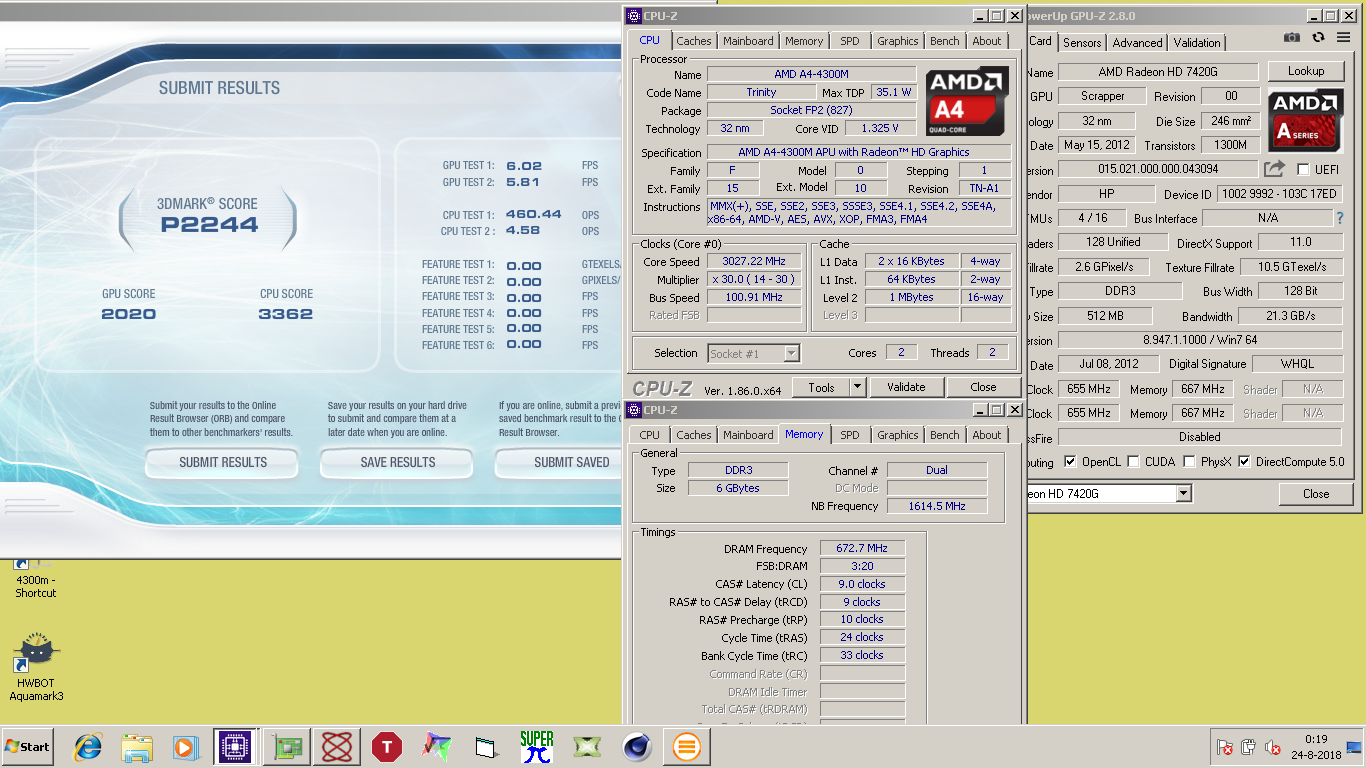
Task: Click the Action Center flag tray icon
Action: (x=1224, y=747)
